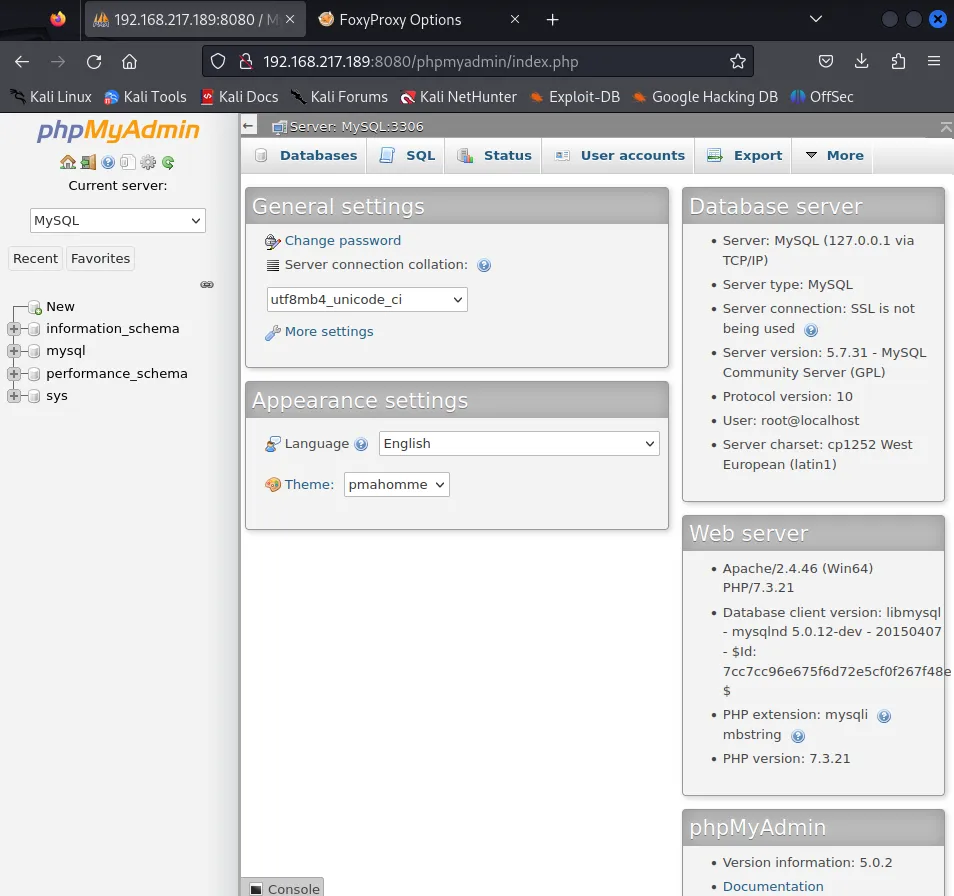Expand the sys database node
The image size is (954, 896).
(13, 396)
